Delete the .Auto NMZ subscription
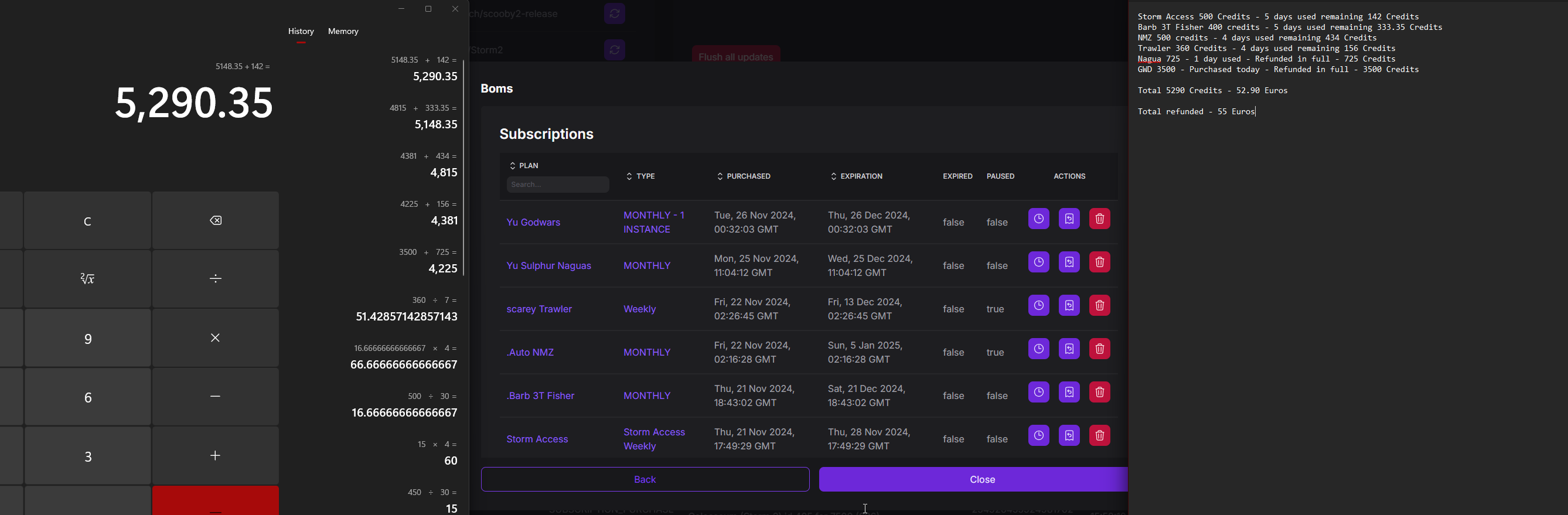Screen dimensions: 1568x515 pos(1099,349)
